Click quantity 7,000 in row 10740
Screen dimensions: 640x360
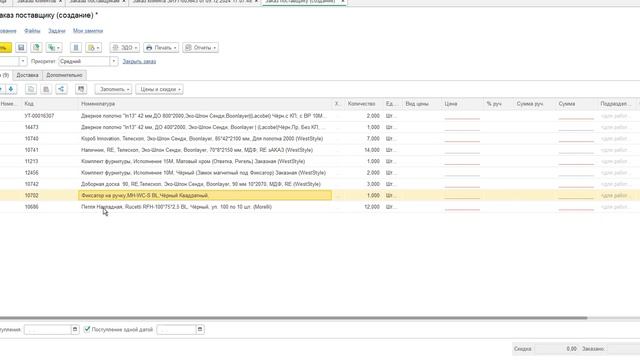click(x=373, y=139)
